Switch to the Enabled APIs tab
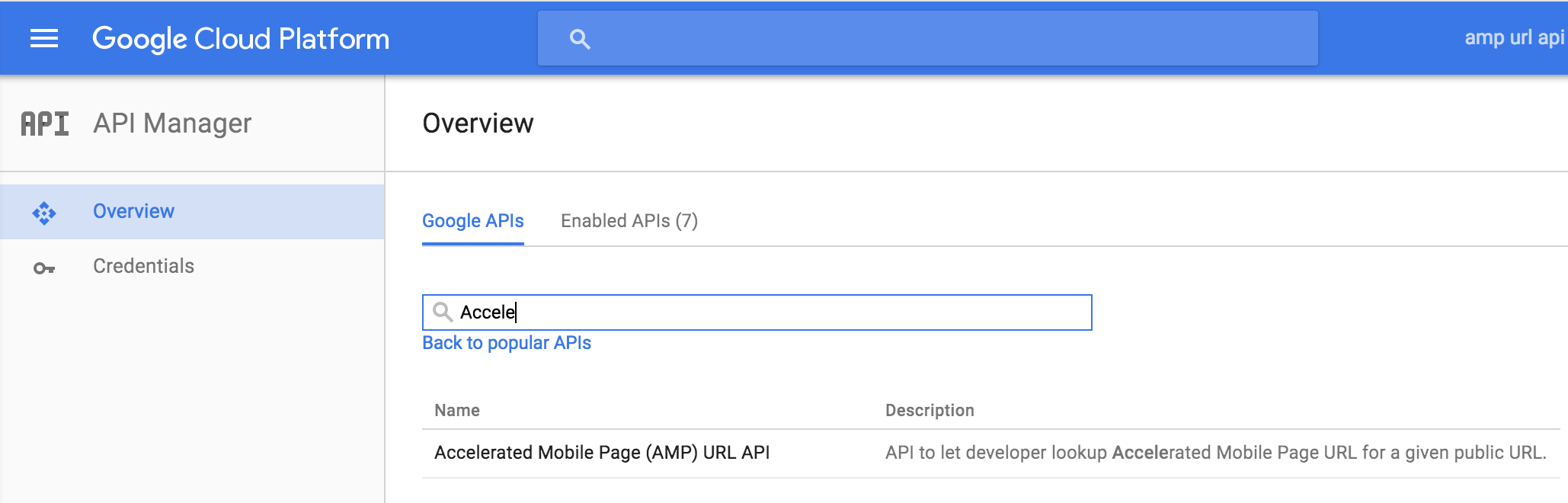The image size is (1568, 503). (x=630, y=221)
